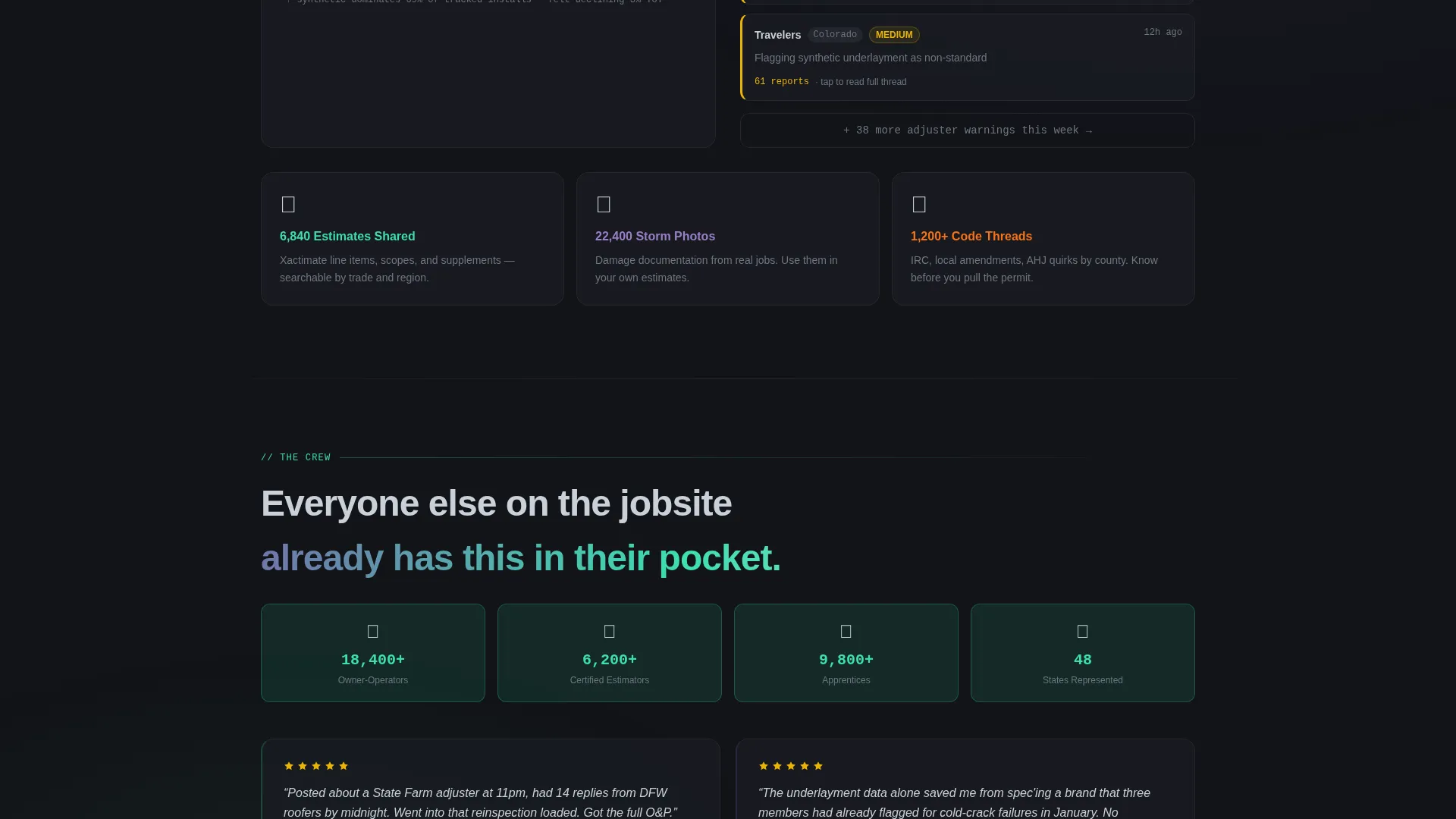Click the already has this in their pocket heading
1456x819 pixels.
521,558
